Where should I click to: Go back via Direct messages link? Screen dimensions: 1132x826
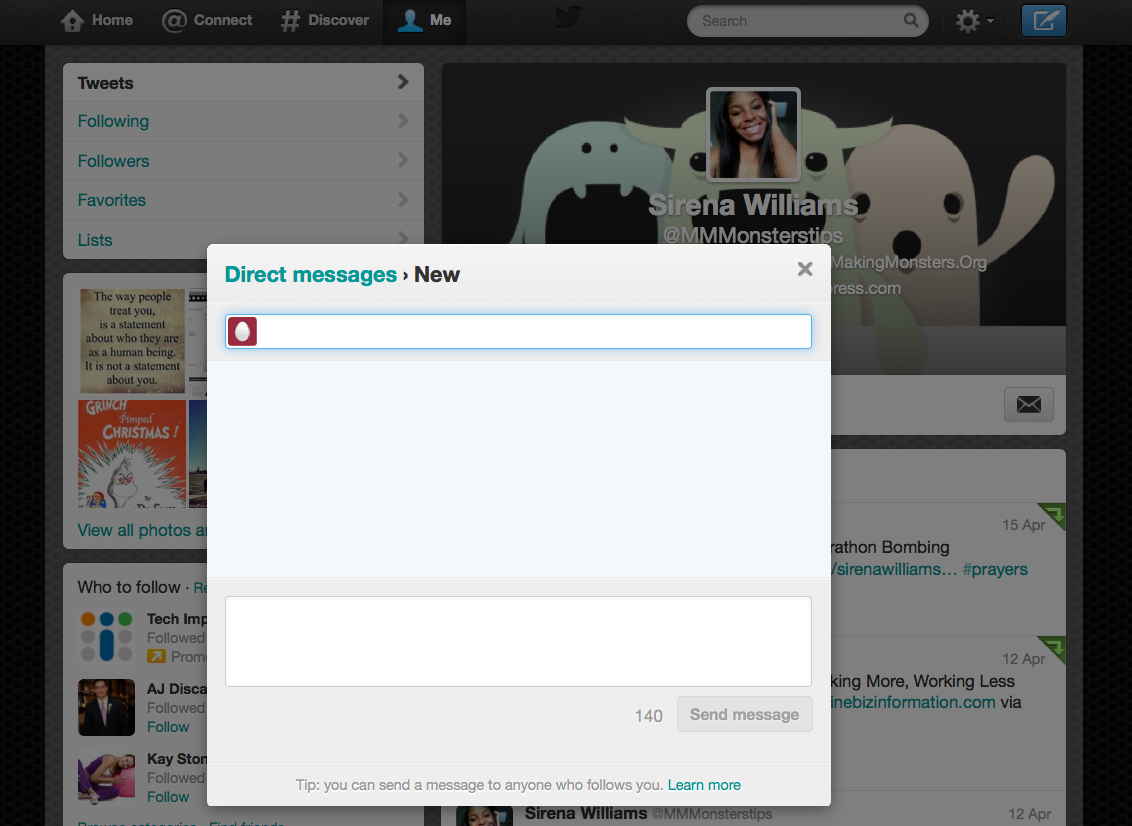point(310,274)
